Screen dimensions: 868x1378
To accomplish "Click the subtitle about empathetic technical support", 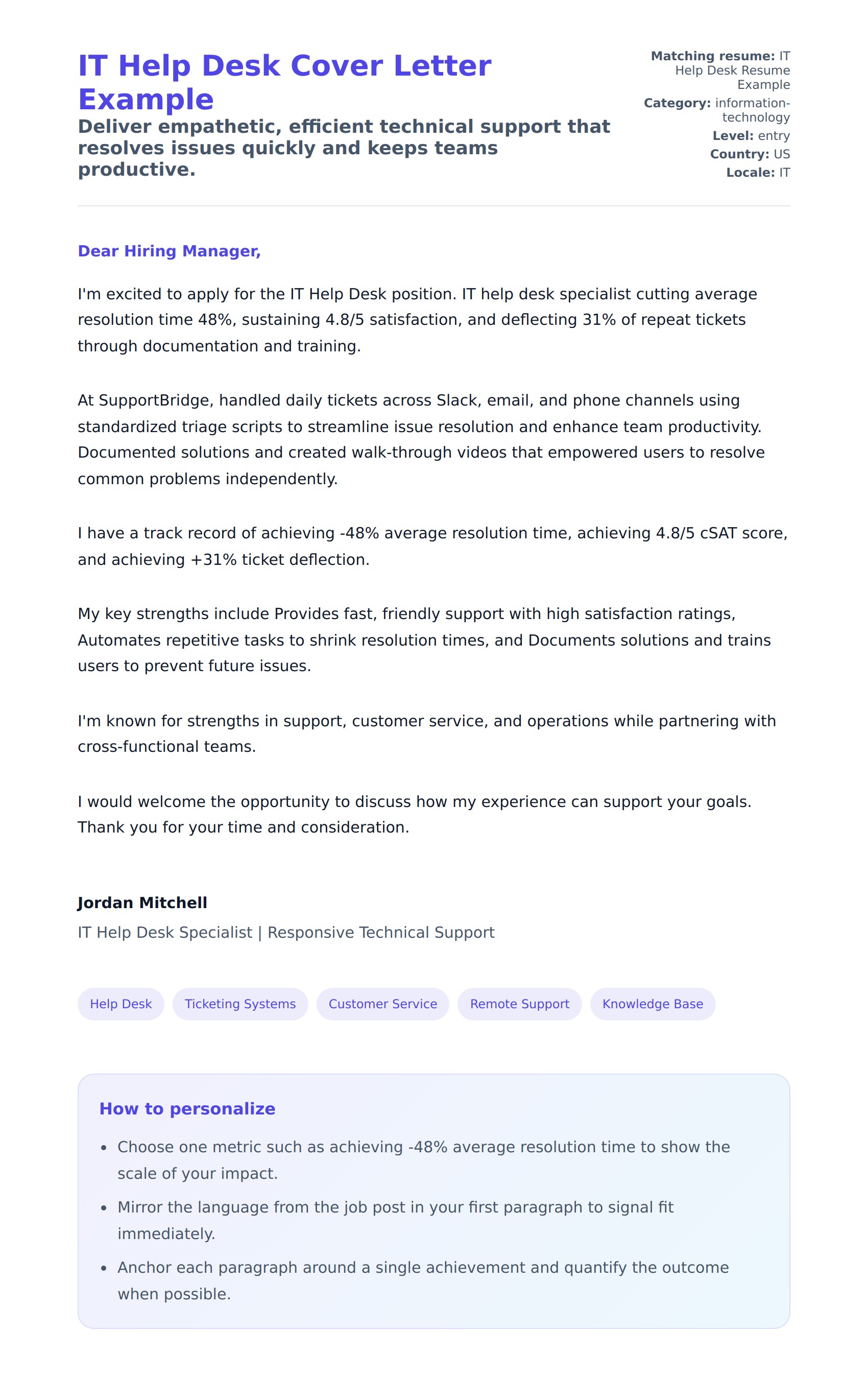I will [x=344, y=148].
